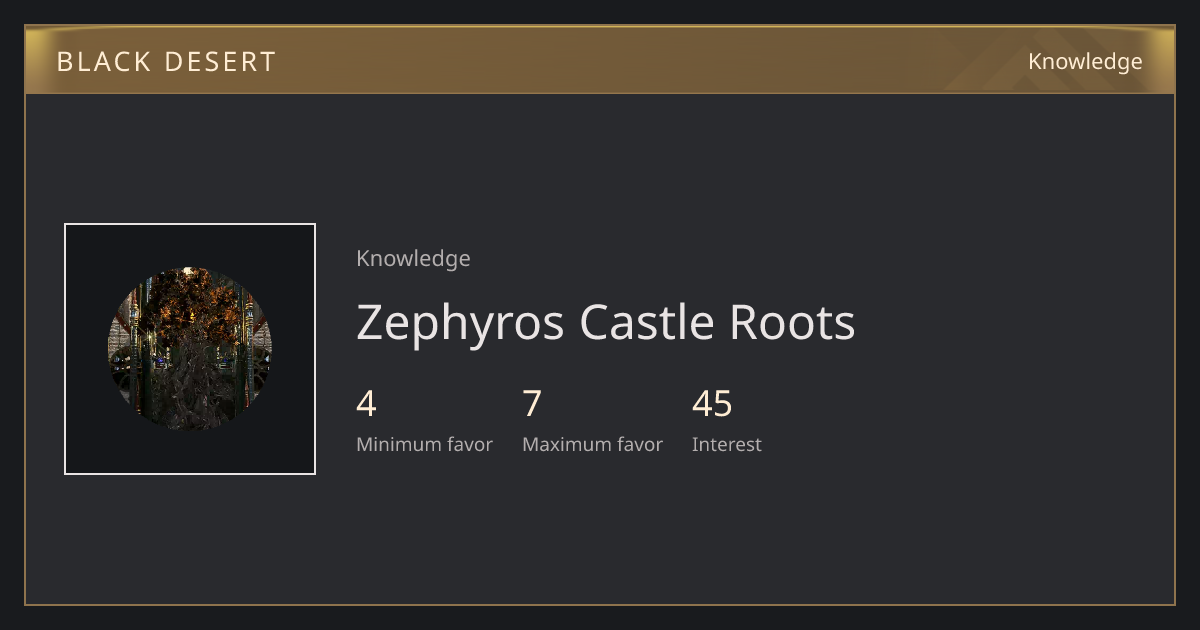Screen dimensions: 1200x630
Task: Click the golden header banner
Action: (600, 60)
